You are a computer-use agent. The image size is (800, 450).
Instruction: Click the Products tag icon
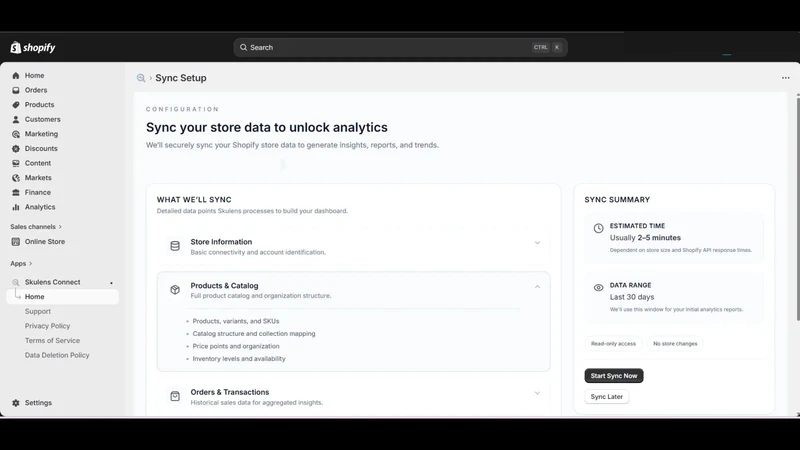tap(16, 105)
